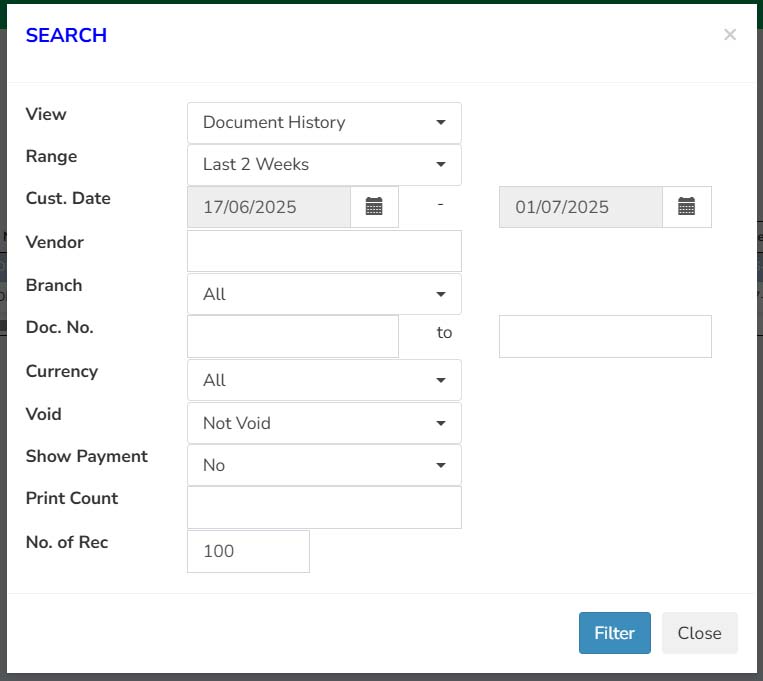This screenshot has width=763, height=681.
Task: Open the start date calendar picker icon
Action: (374, 206)
